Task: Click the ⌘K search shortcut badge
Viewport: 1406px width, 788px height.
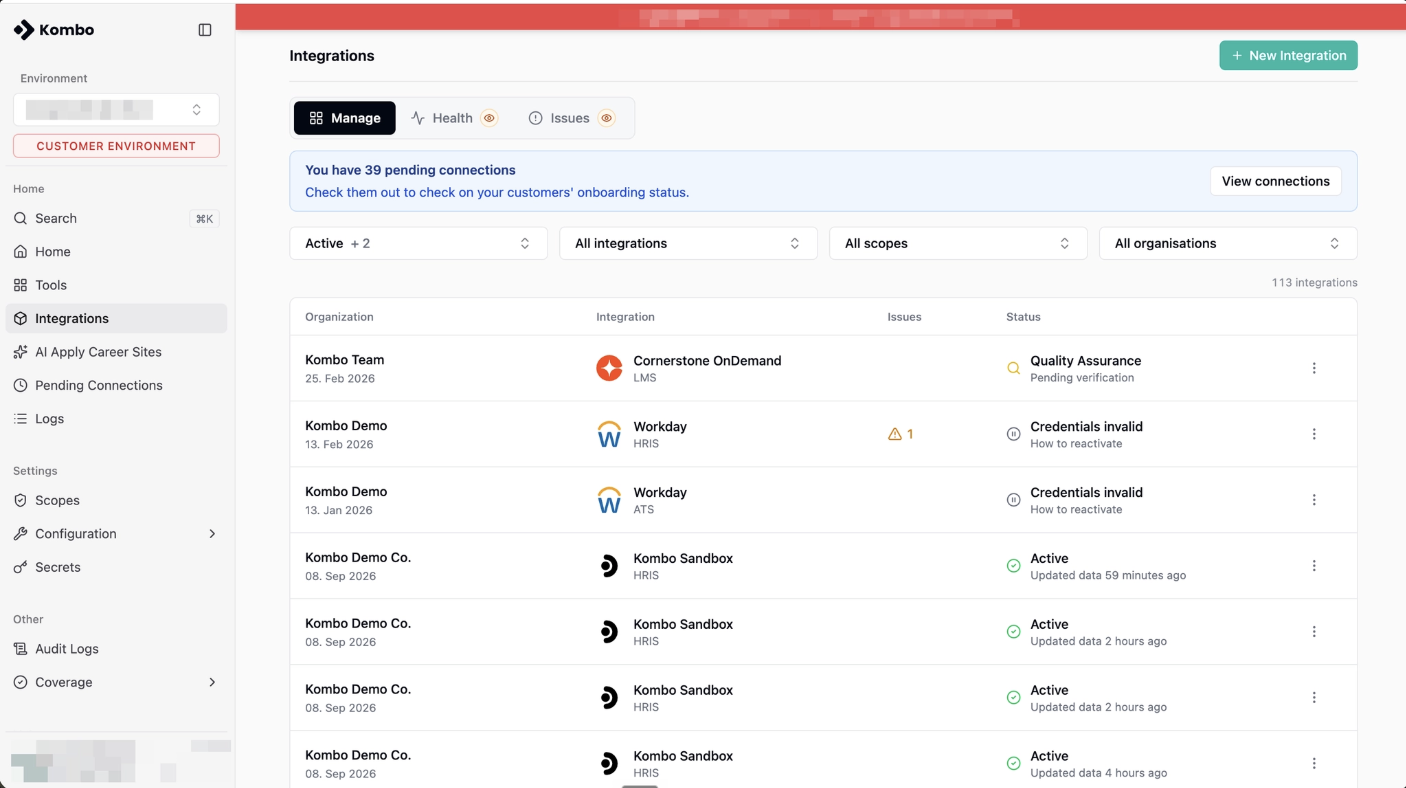Action: pyautogui.click(x=204, y=219)
